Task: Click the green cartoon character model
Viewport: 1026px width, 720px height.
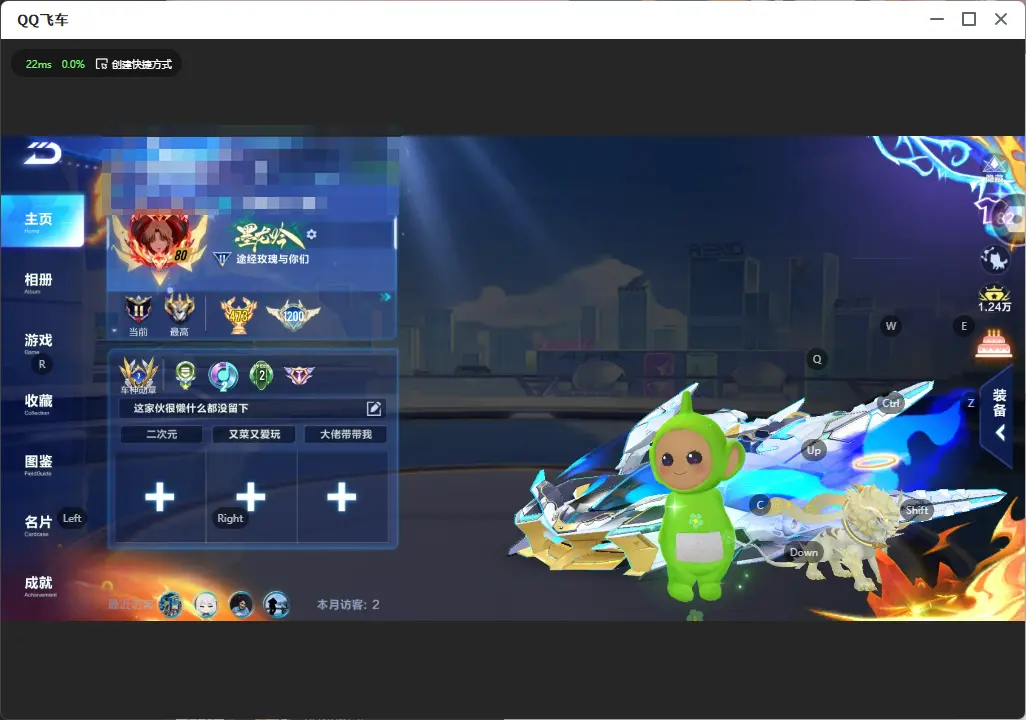Action: pyautogui.click(x=697, y=497)
